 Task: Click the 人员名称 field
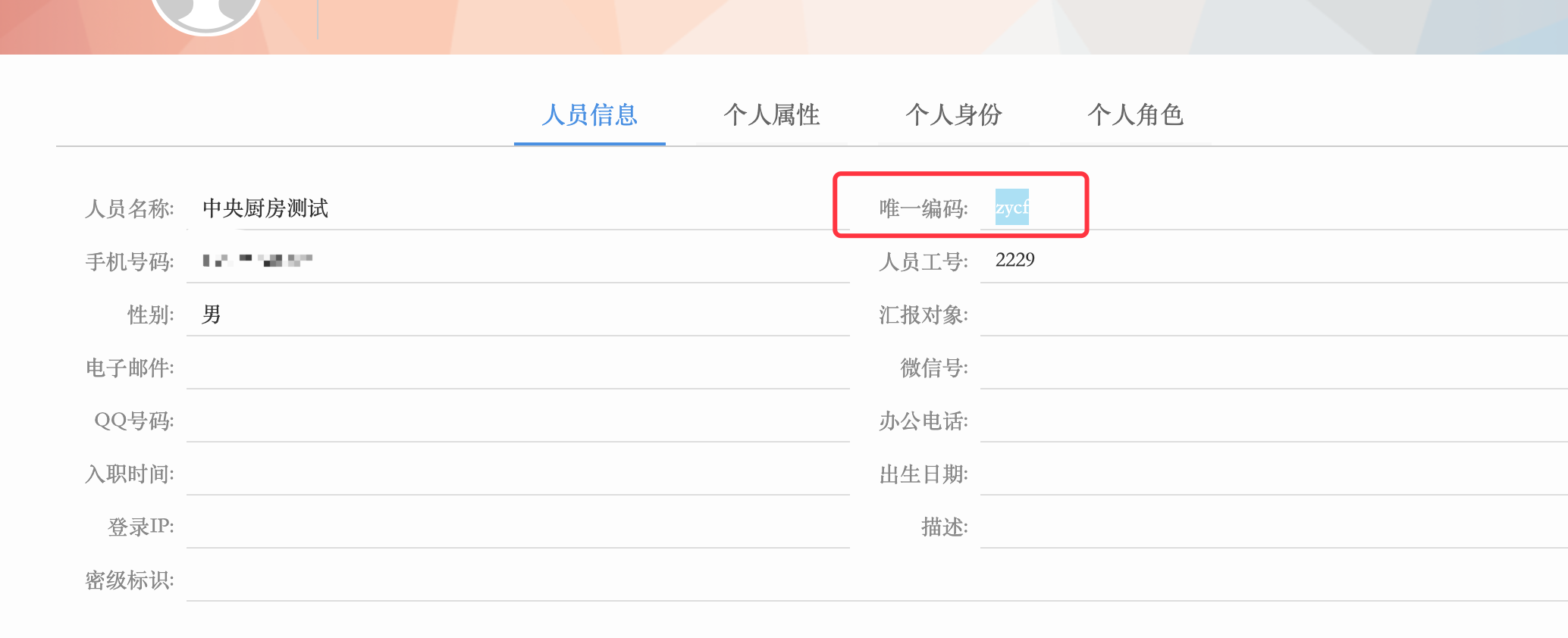click(x=517, y=208)
